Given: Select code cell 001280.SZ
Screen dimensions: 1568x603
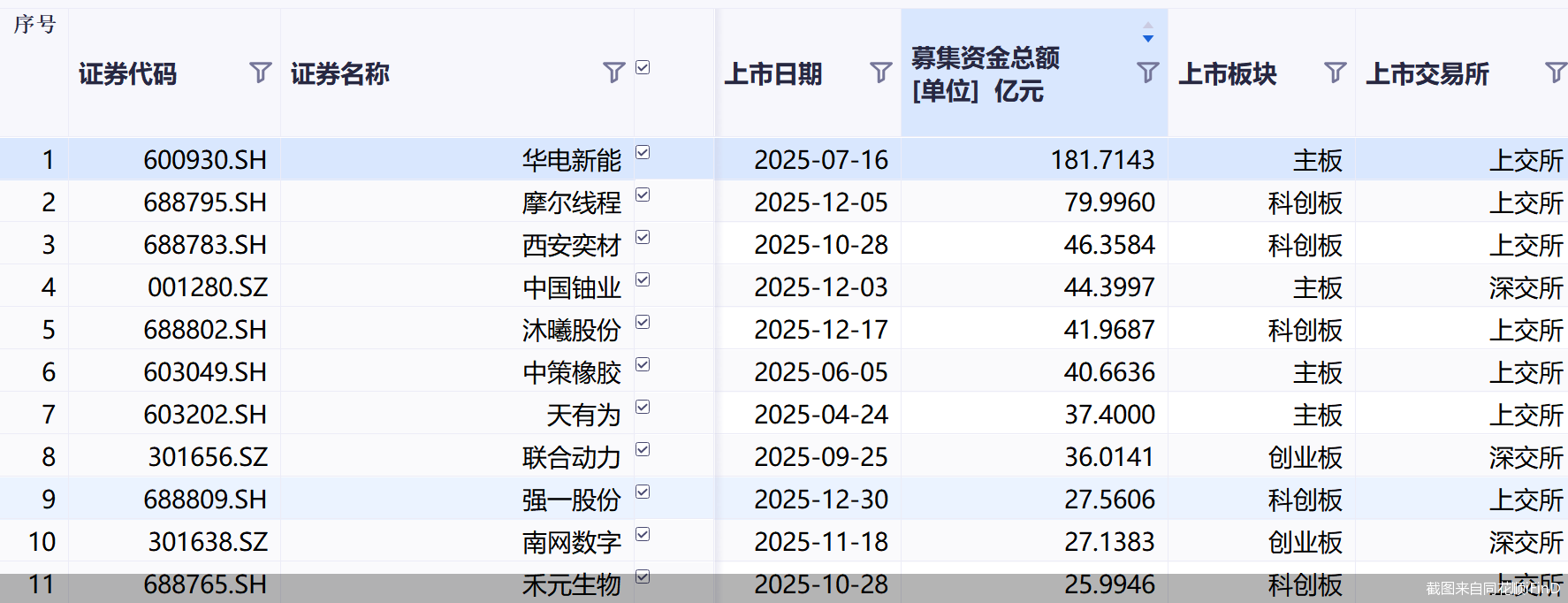Looking at the screenshot, I should click(x=208, y=287).
